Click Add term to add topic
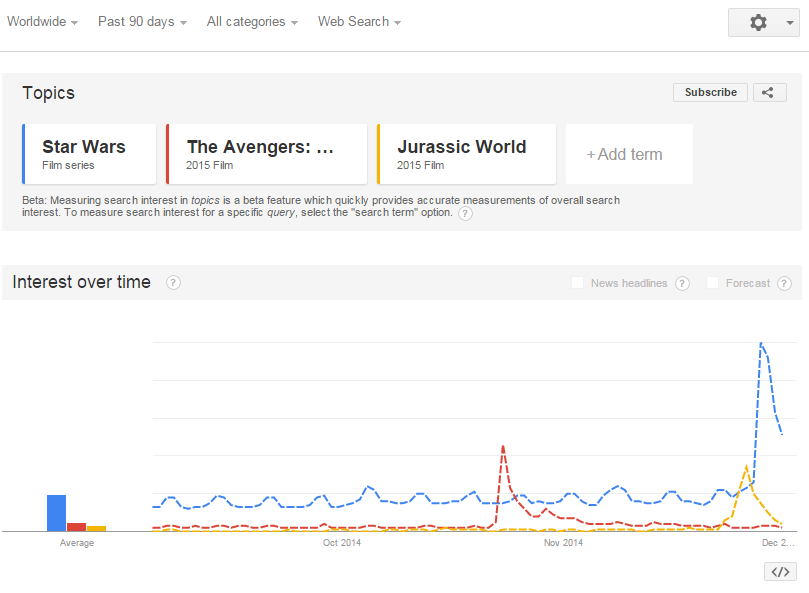The image size is (809, 593). tap(629, 154)
